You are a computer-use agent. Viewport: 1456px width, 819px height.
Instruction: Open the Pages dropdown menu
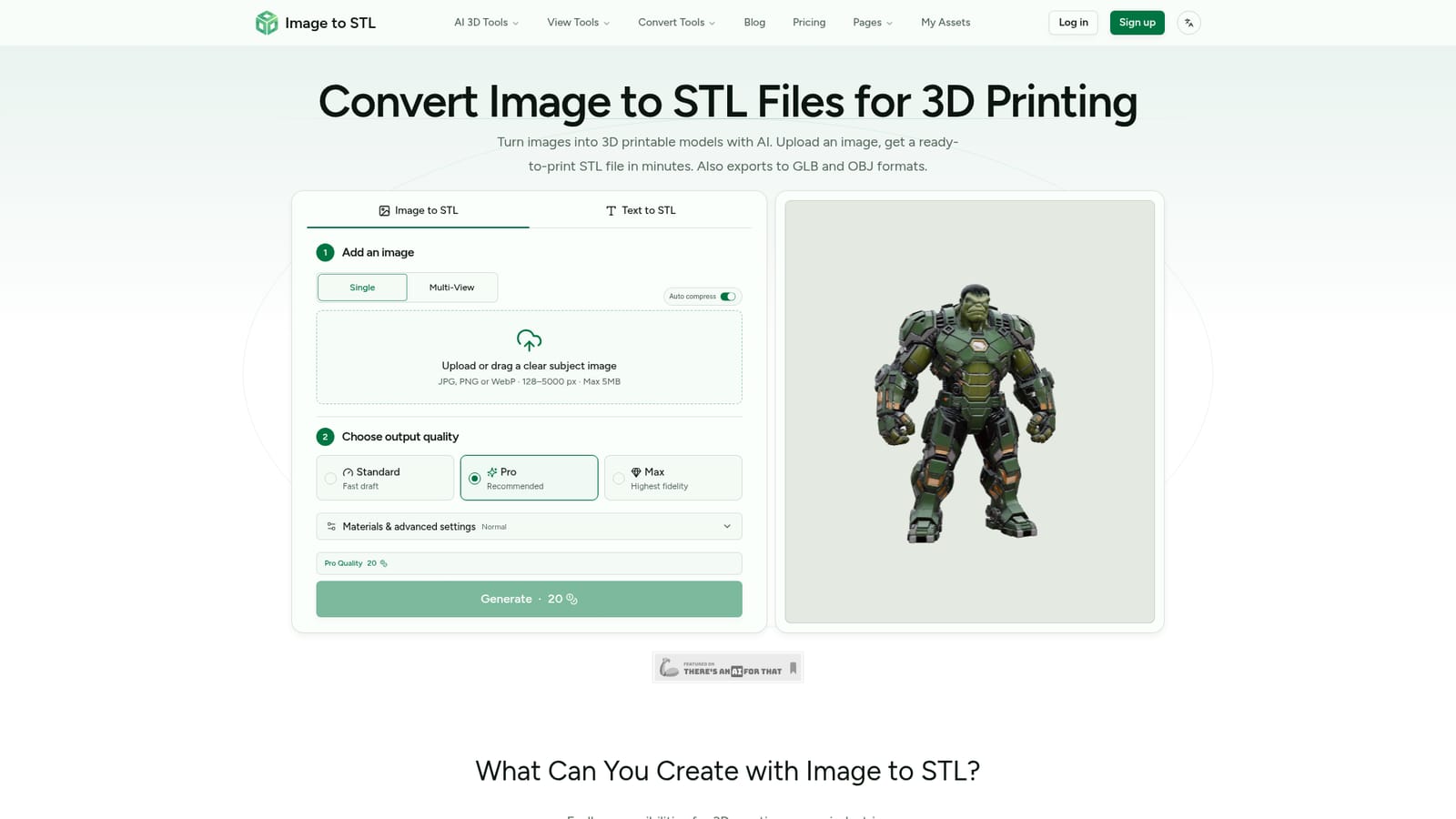[x=872, y=23]
